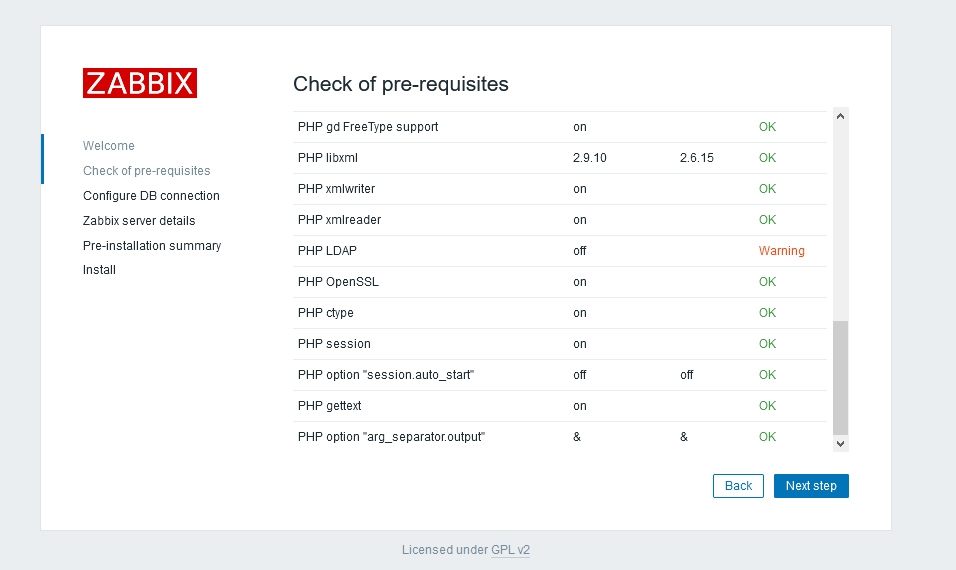Click OK status for PHP OpenSSL
The image size is (956, 570).
point(767,282)
